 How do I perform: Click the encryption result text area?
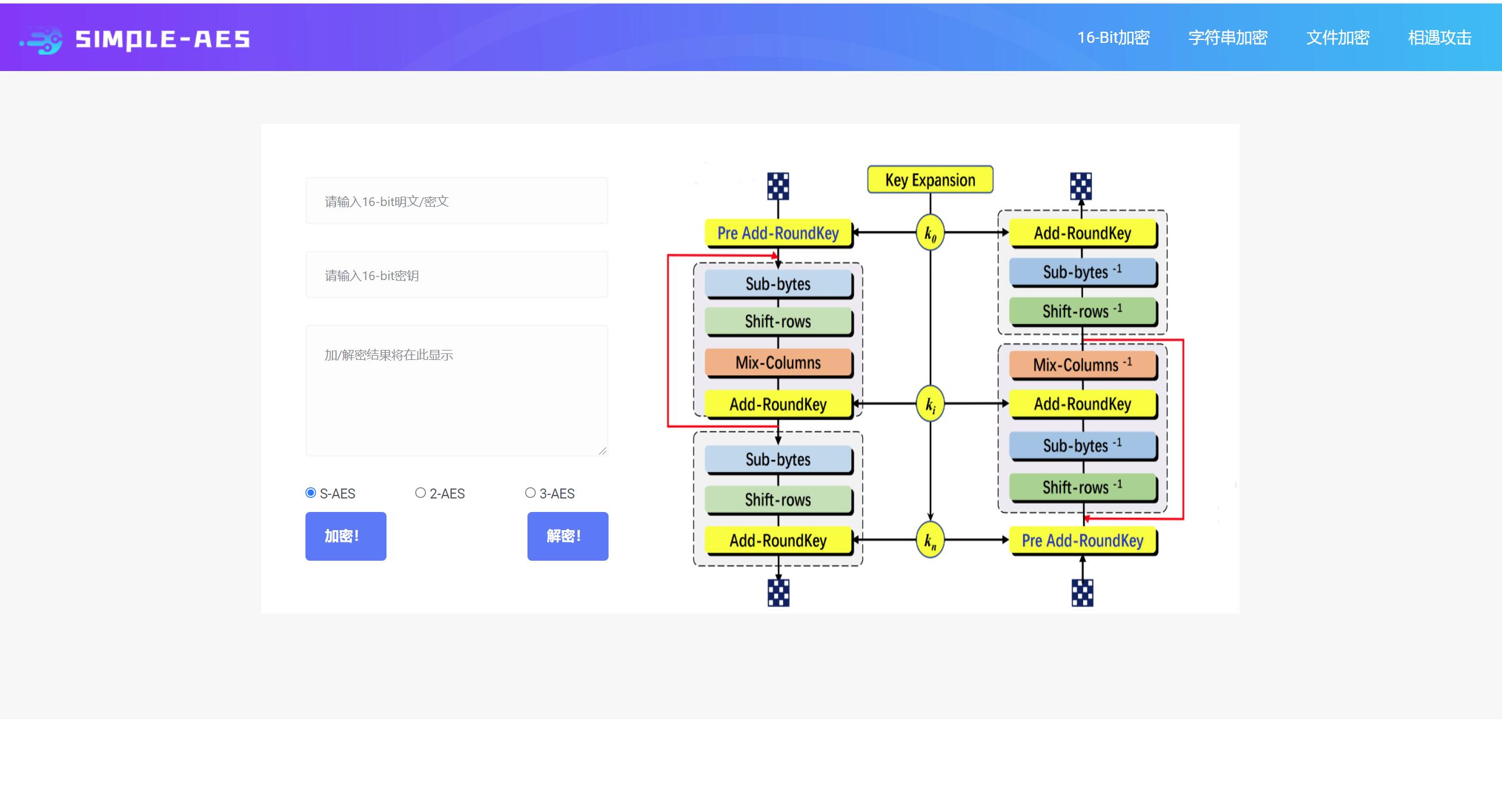click(x=456, y=390)
